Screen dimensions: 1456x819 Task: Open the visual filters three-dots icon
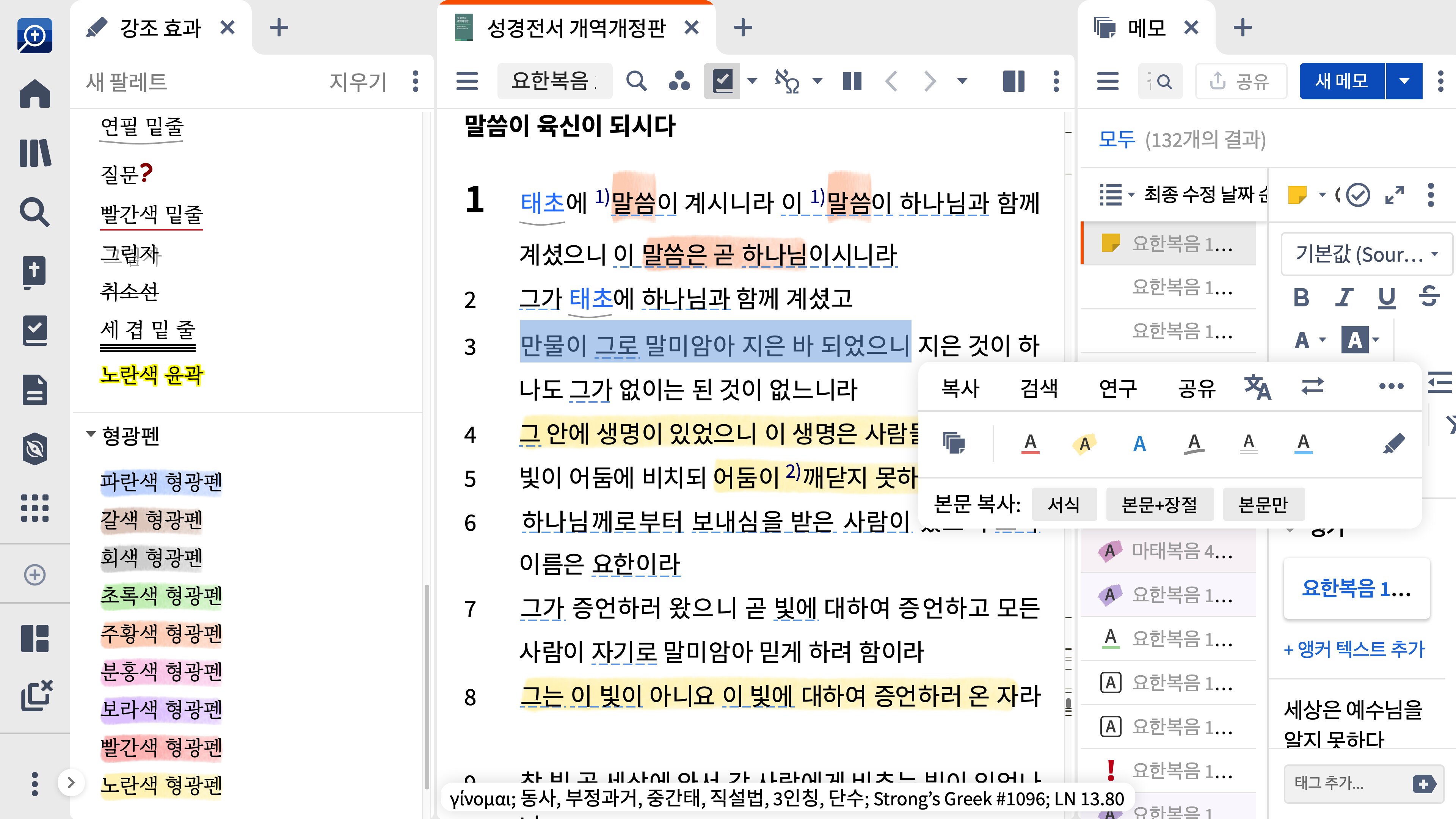point(679,82)
